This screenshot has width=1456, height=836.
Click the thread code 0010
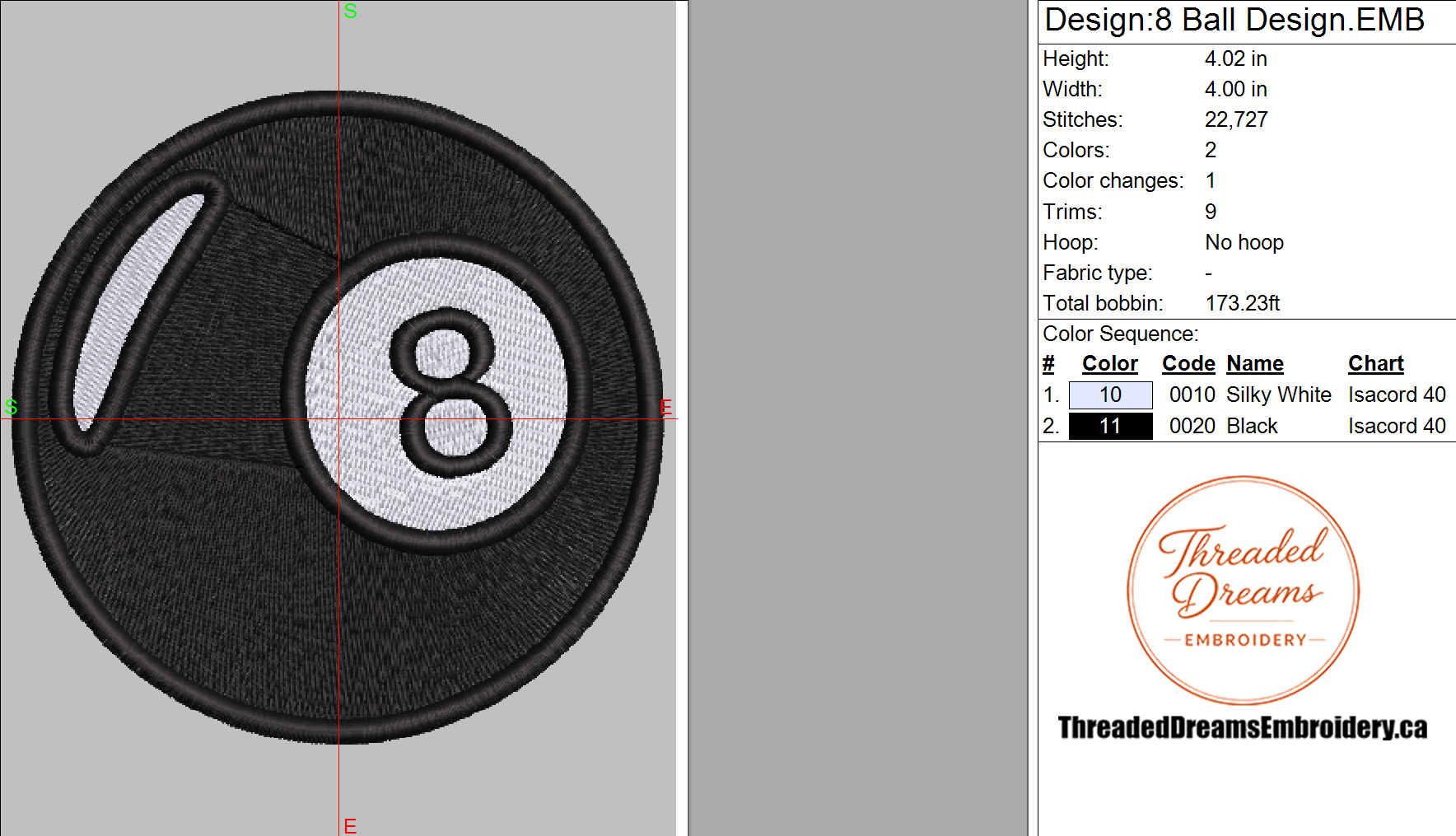point(1192,395)
